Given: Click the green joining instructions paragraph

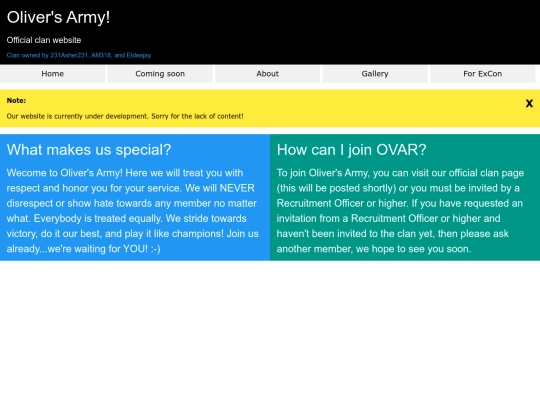Looking at the screenshot, I should 400,211.
